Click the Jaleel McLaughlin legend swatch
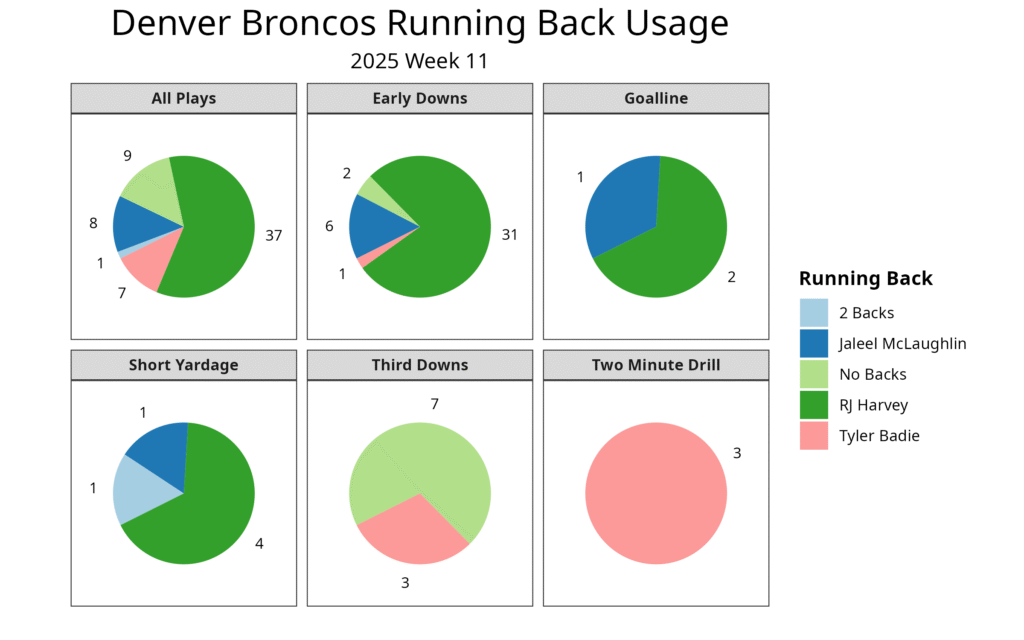The height and width of the screenshot is (640, 1024). [x=814, y=344]
